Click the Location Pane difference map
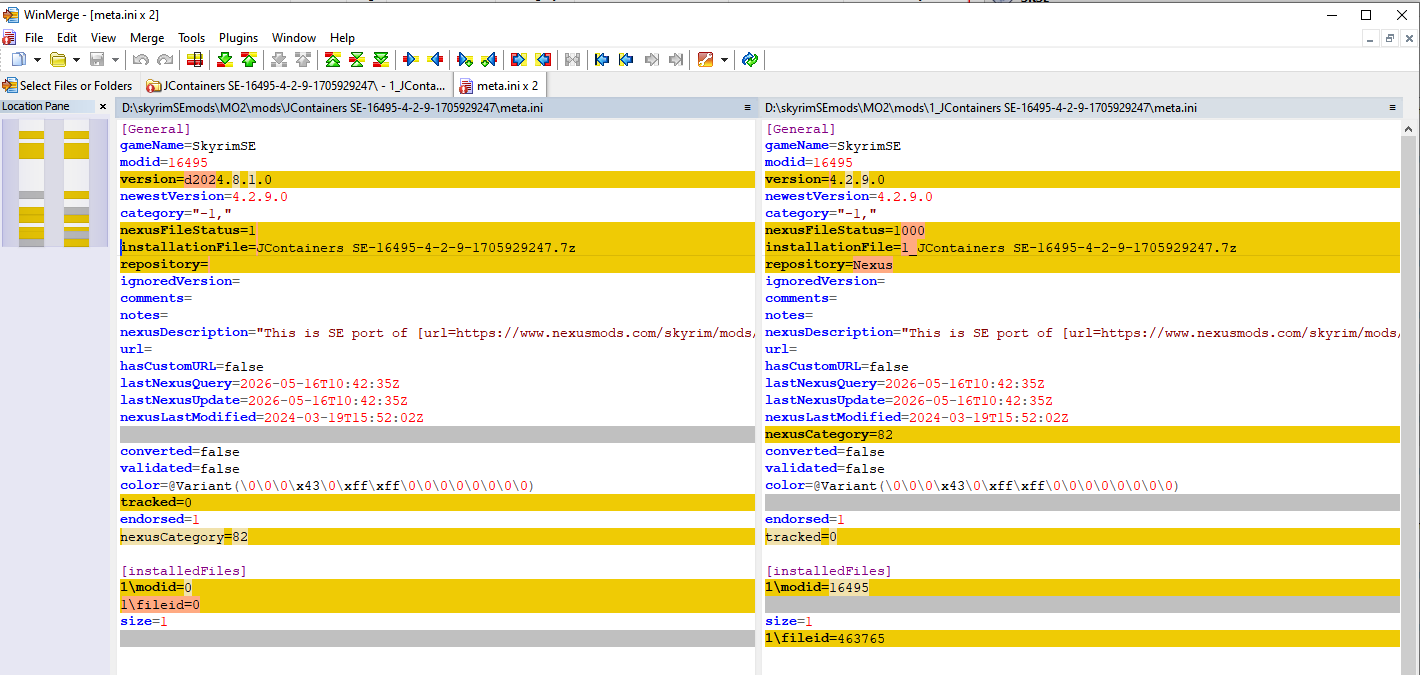The image size is (1420, 675). coord(55,183)
